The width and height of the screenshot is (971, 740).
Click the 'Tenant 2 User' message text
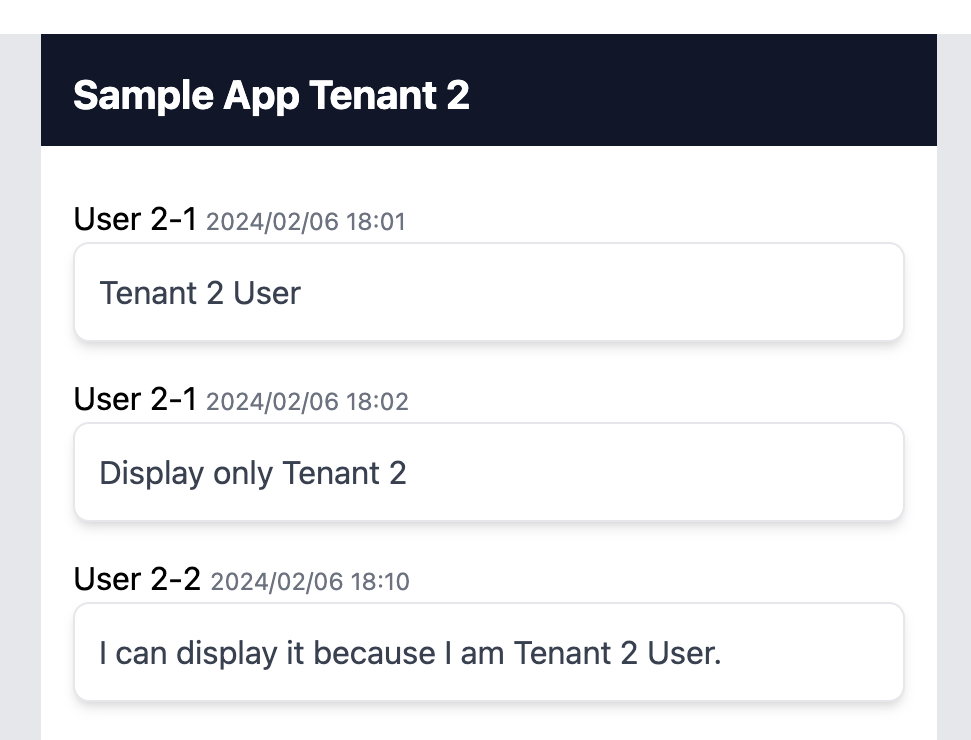[200, 293]
